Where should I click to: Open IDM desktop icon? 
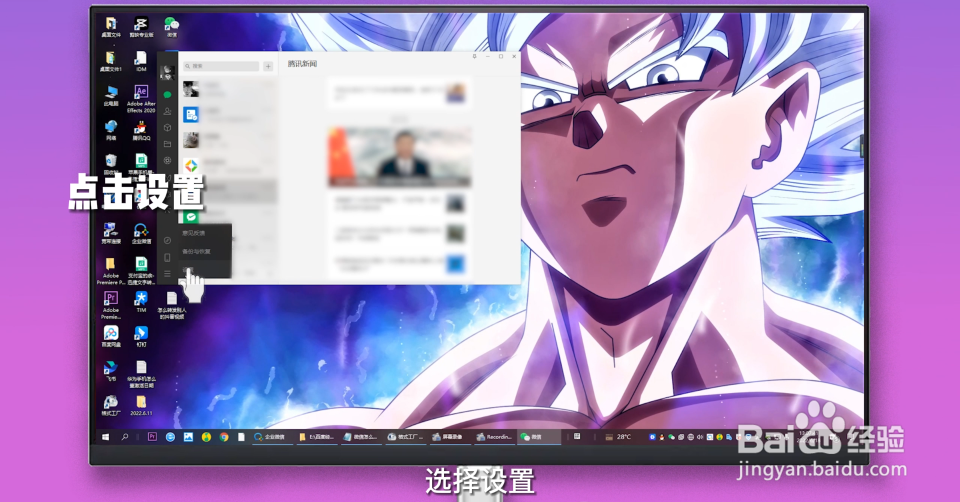(141, 62)
